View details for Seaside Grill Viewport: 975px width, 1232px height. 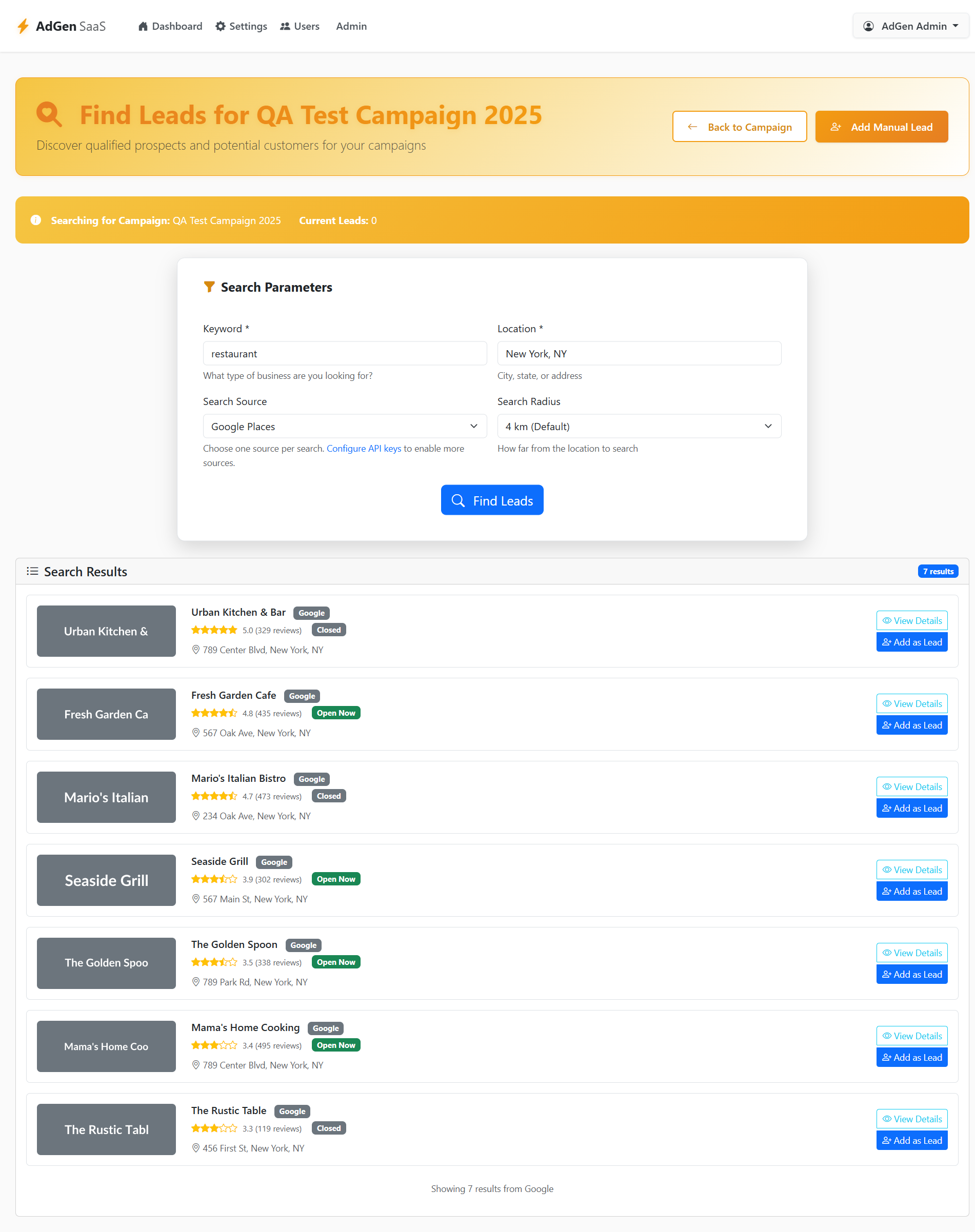pos(911,870)
